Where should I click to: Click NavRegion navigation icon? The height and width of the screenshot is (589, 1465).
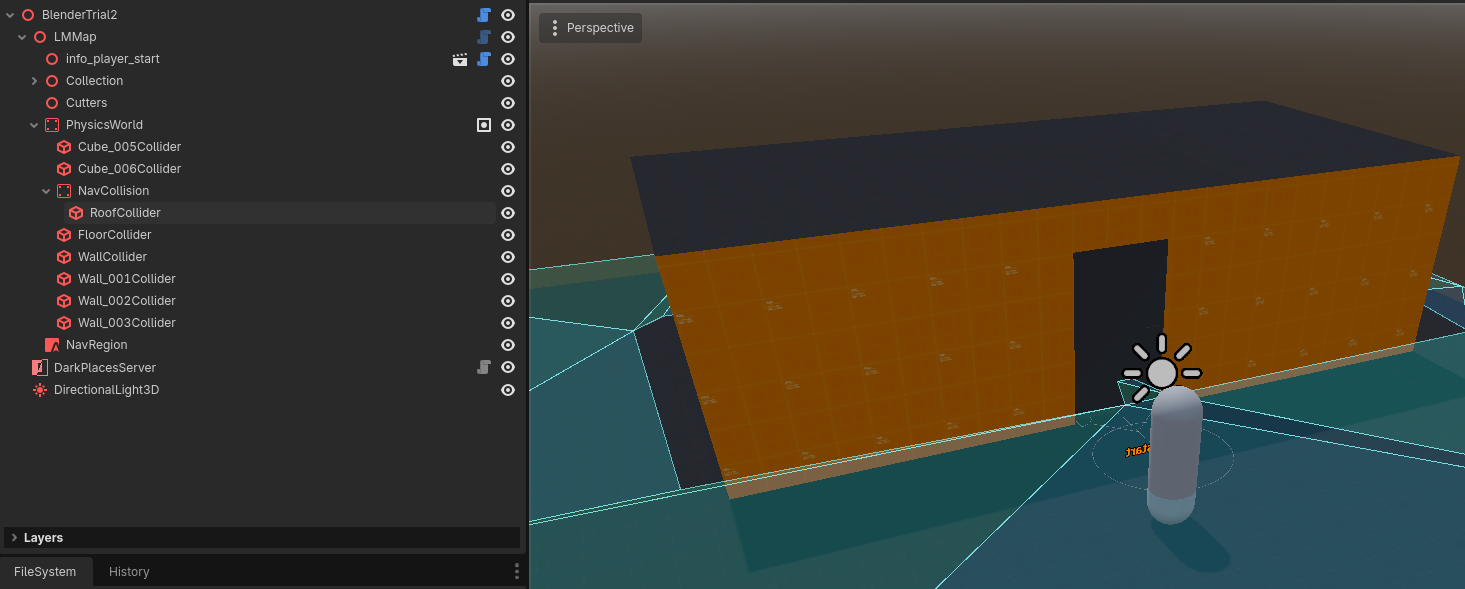[x=52, y=345]
